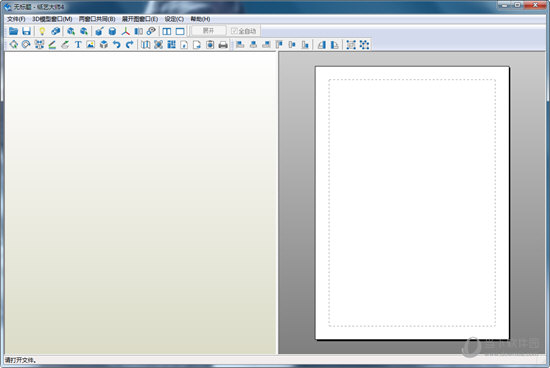
Task: Click the fold-lines icon after the redo arrow
Action: (145, 45)
